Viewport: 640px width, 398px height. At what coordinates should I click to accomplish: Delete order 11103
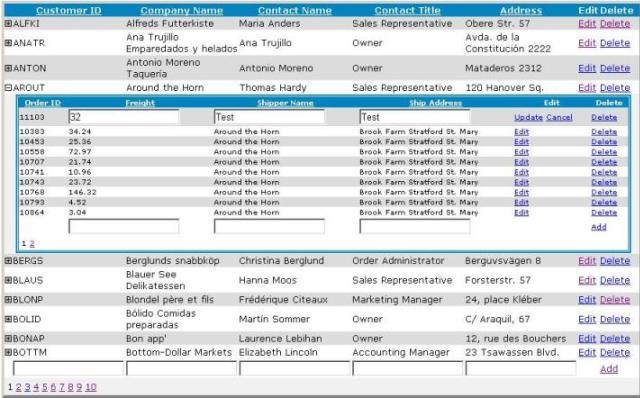click(604, 118)
